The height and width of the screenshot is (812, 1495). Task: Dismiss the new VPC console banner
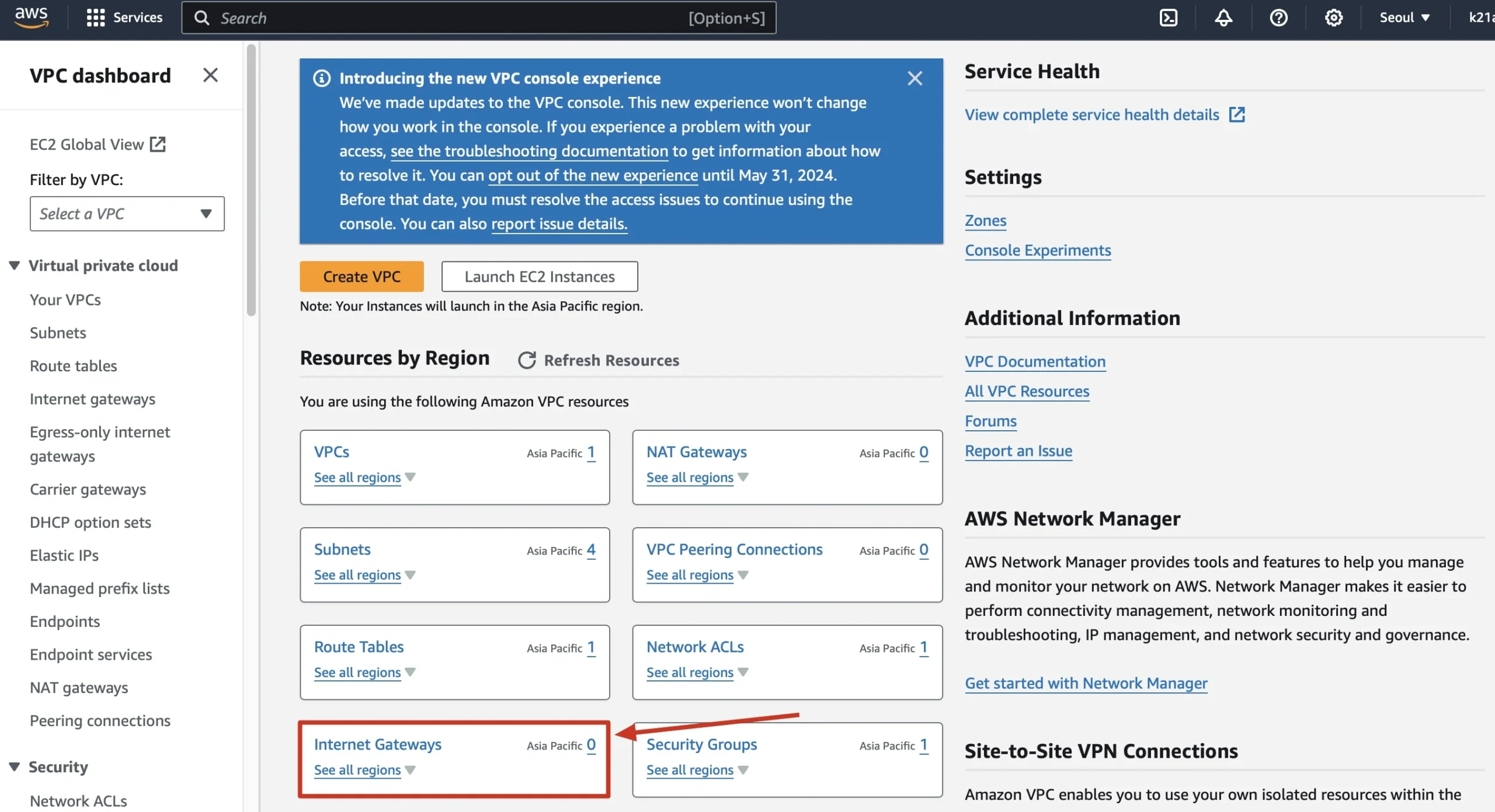(x=915, y=78)
